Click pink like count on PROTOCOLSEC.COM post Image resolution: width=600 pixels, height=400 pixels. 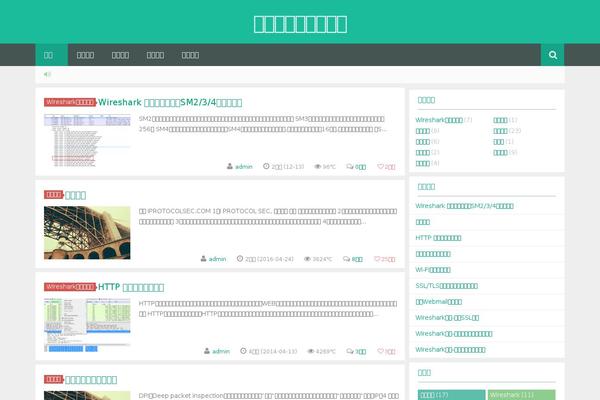click(388, 259)
